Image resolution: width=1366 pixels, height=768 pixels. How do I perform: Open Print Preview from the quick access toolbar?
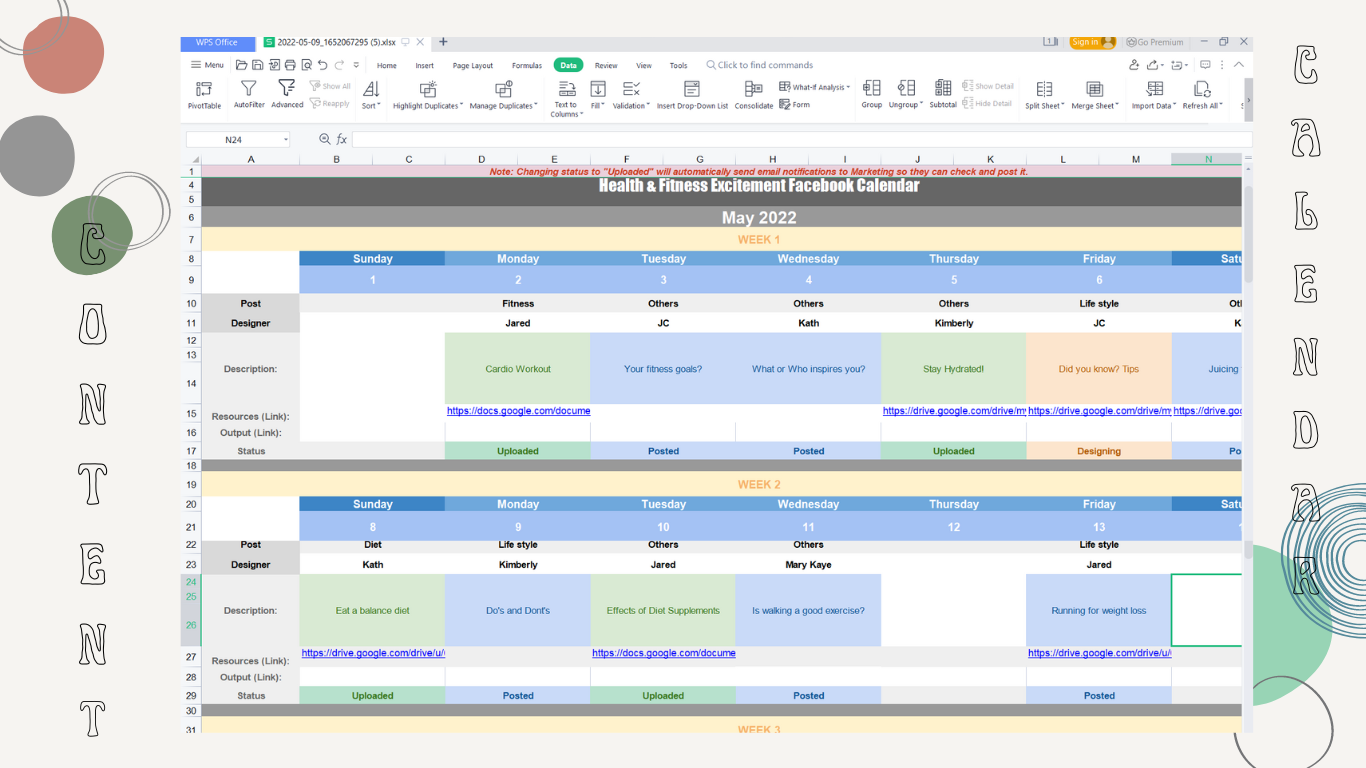tap(306, 65)
